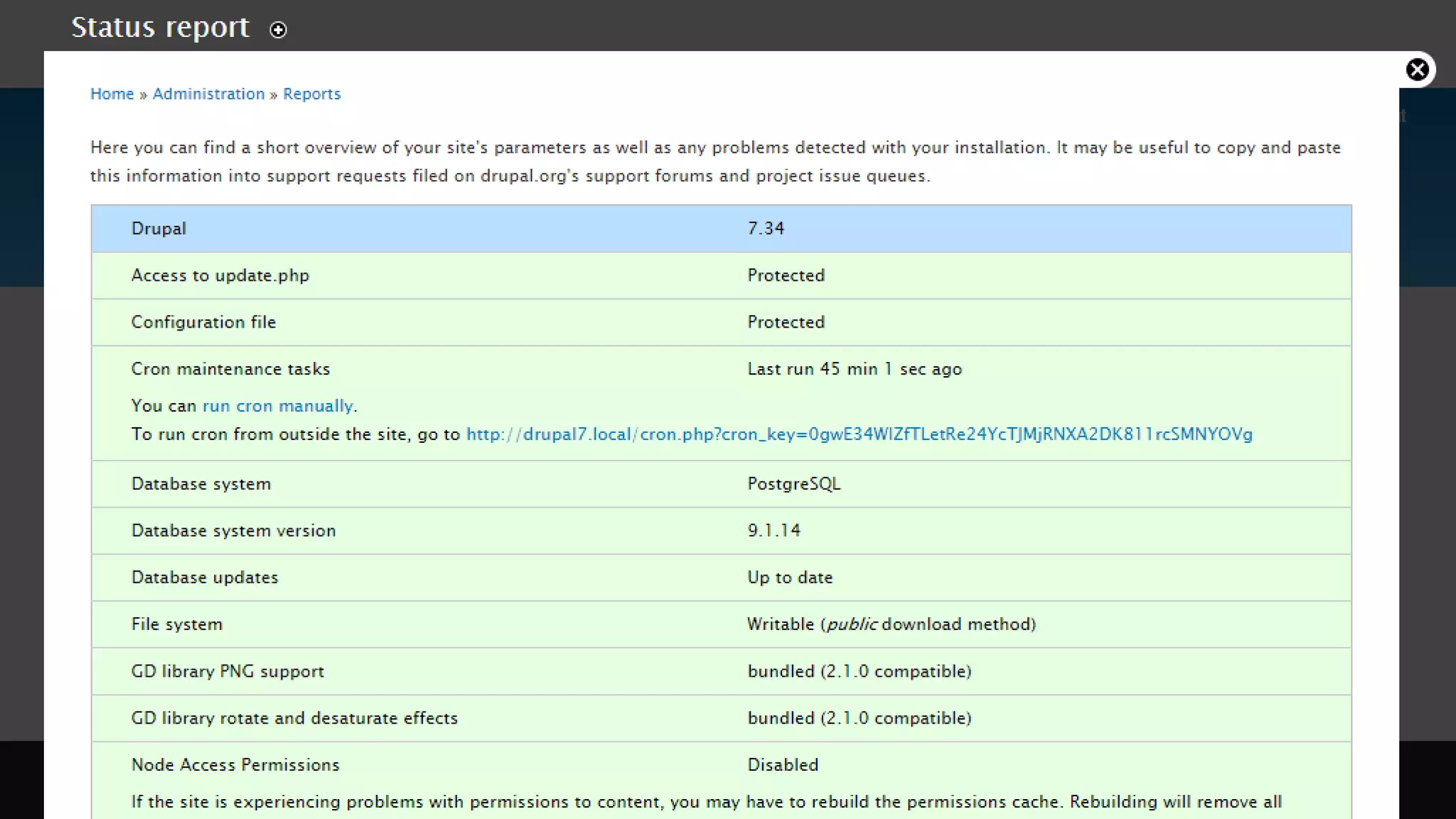1456x819 pixels.
Task: Navigate to the Reports breadcrumb
Action: (311, 94)
